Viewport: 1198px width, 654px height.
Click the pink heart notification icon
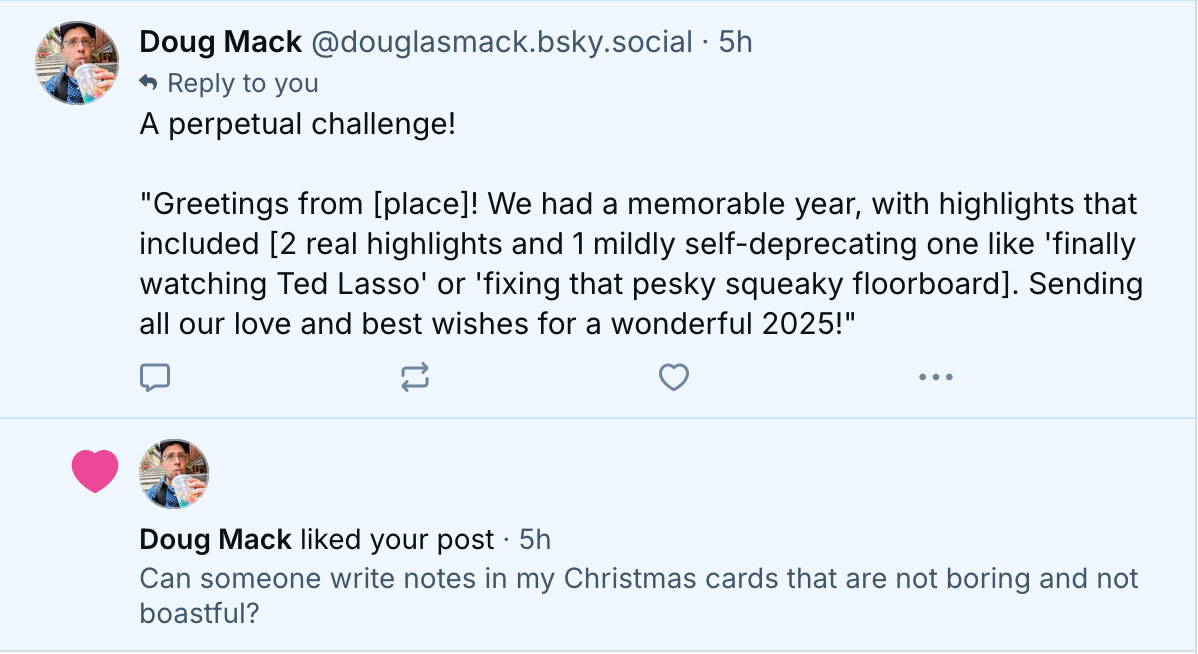coord(95,471)
